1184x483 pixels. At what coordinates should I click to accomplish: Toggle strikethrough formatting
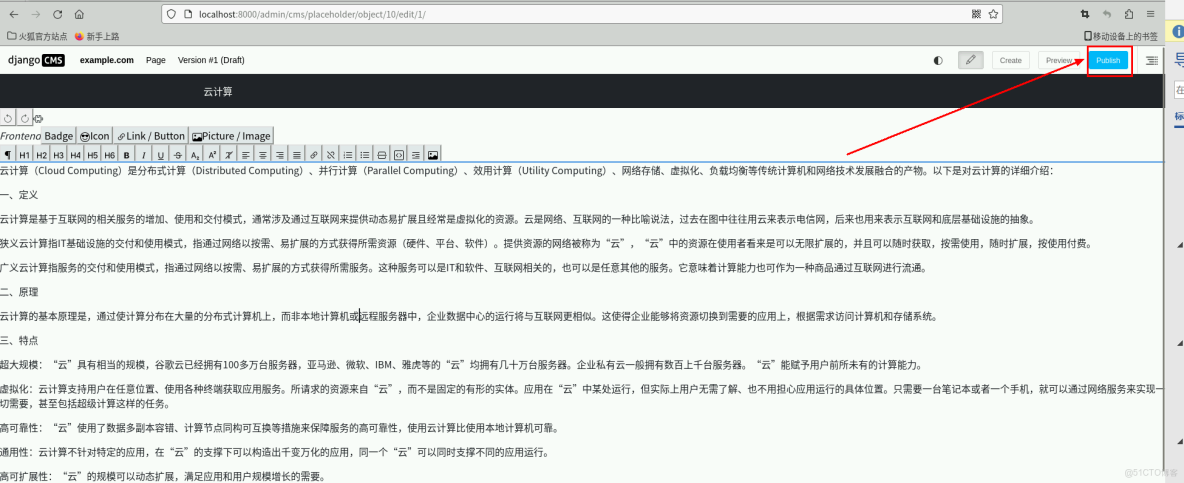click(x=178, y=155)
